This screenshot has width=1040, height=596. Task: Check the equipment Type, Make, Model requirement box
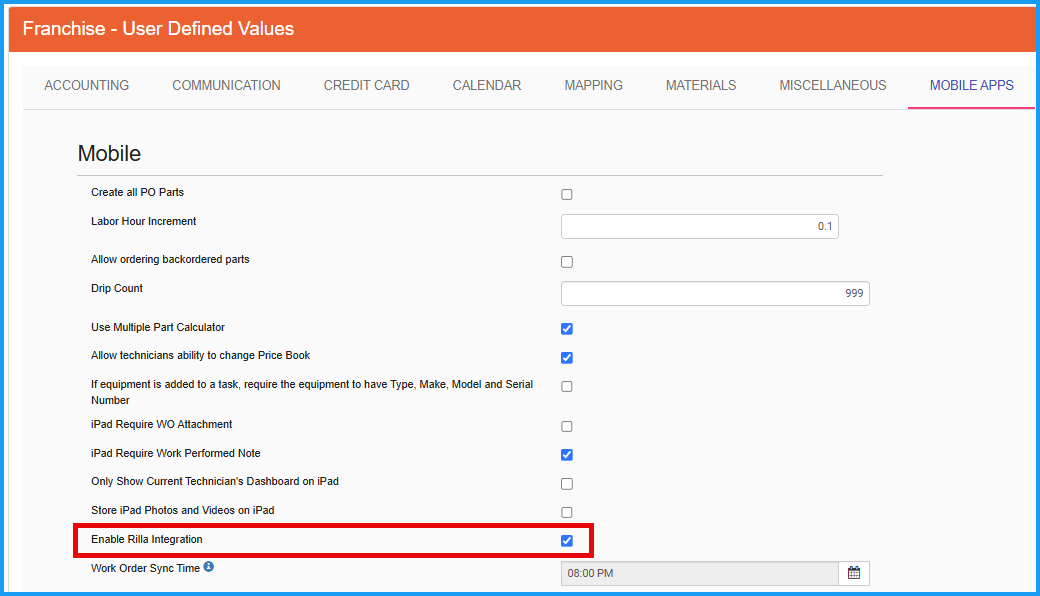pyautogui.click(x=566, y=387)
